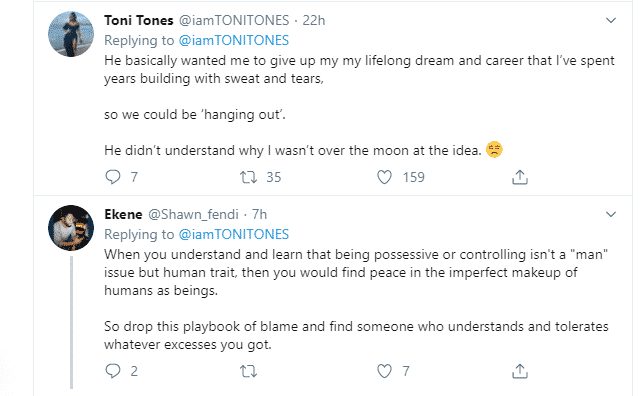Image resolution: width=644 pixels, height=396 pixels.
Task: Open the 22h timestamp on Toni's tweet
Action: [x=314, y=20]
